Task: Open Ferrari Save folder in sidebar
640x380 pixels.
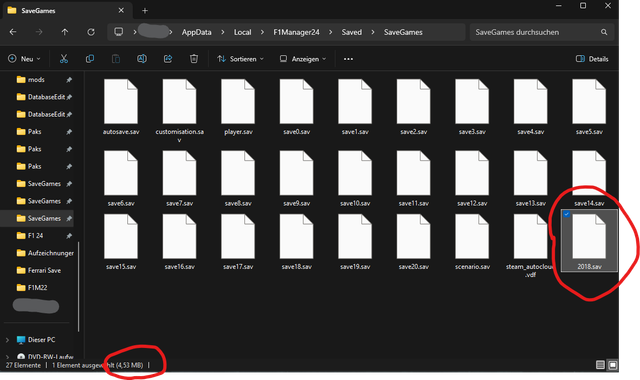Action: click(x=39, y=270)
